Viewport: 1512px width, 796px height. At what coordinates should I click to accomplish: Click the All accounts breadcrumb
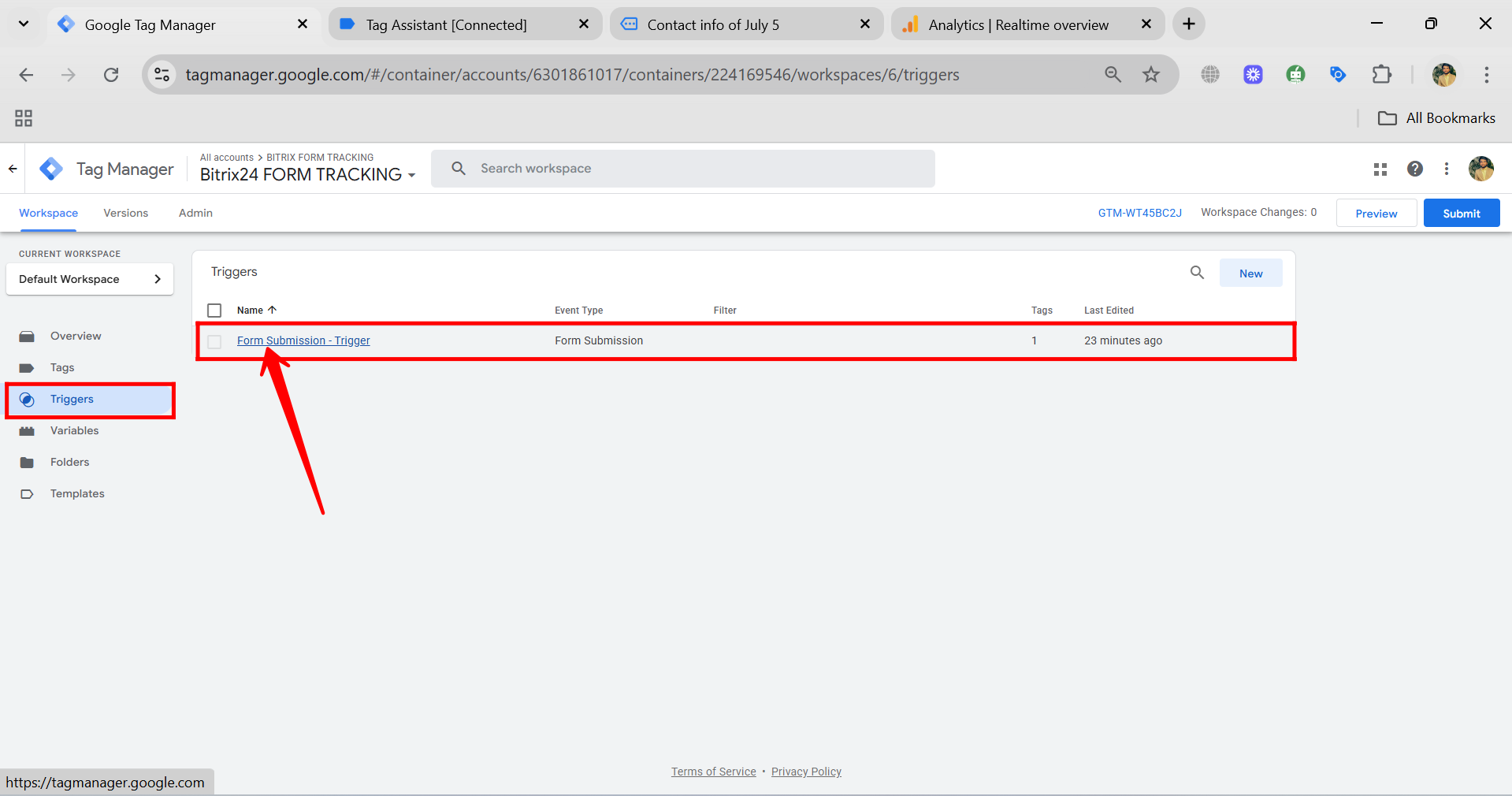click(x=227, y=158)
